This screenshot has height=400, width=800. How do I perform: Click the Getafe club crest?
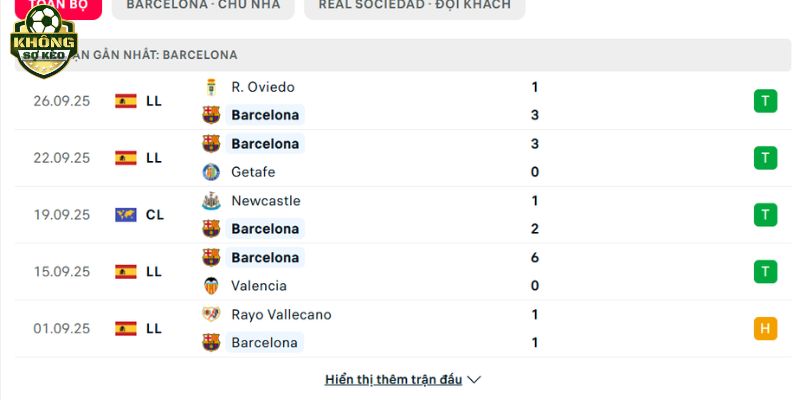[211, 172]
